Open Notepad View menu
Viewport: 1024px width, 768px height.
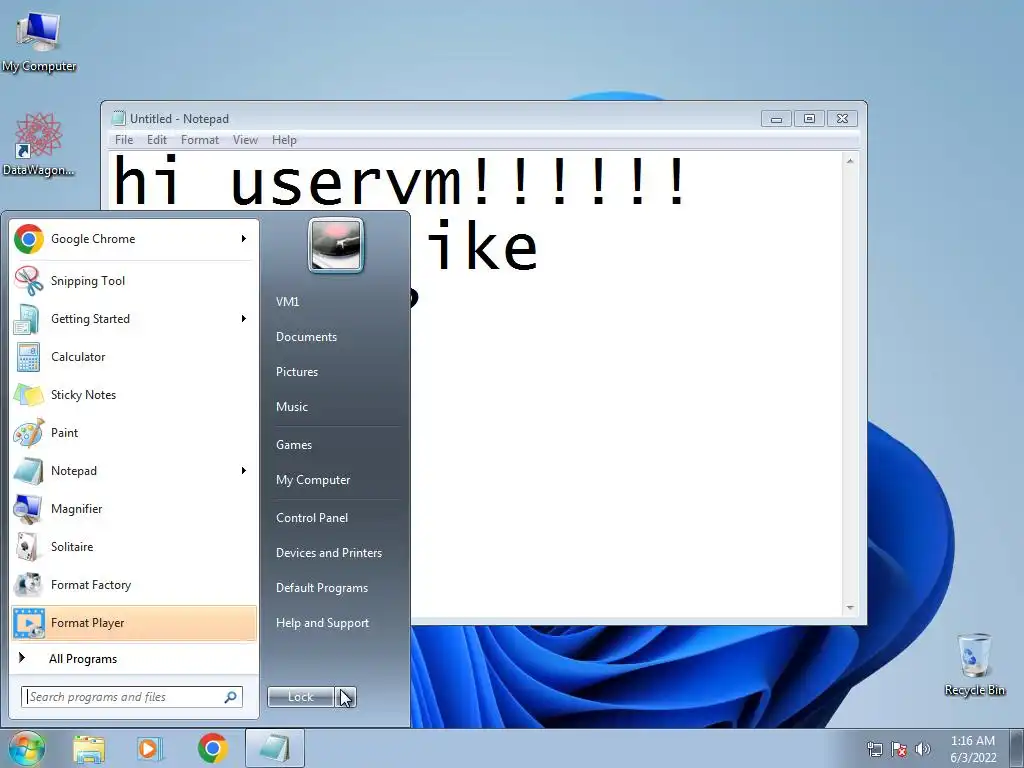click(x=246, y=140)
